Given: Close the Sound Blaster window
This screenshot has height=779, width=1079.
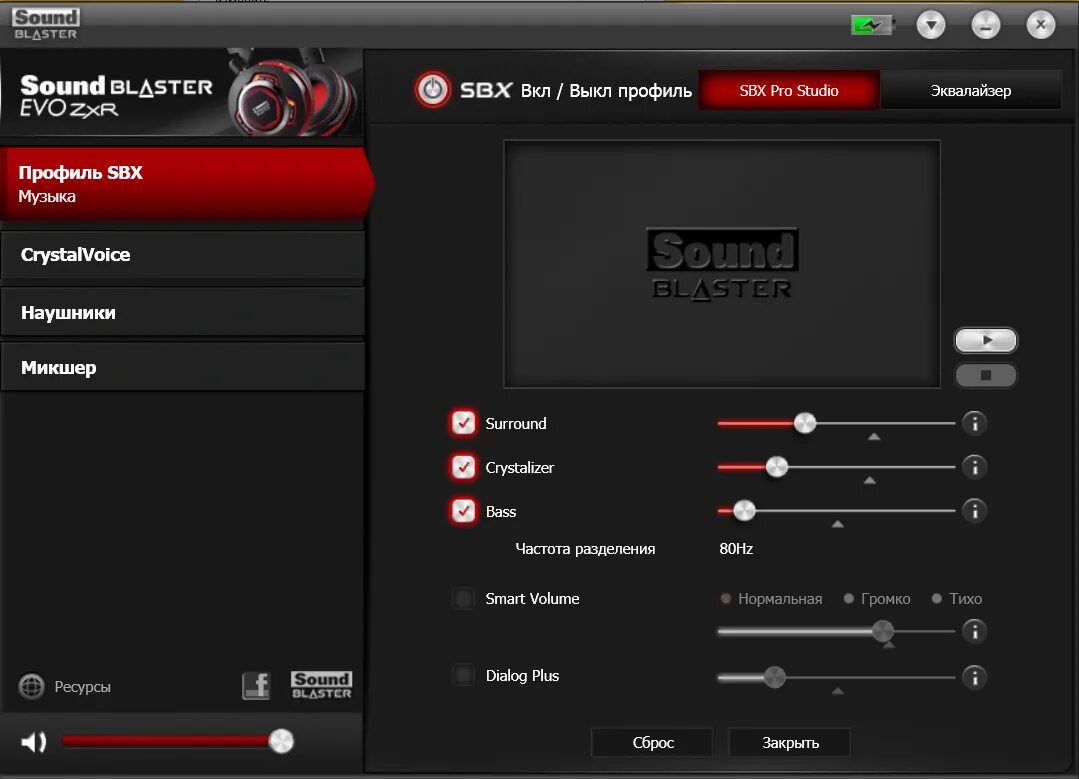Looking at the screenshot, I should tap(1040, 25).
